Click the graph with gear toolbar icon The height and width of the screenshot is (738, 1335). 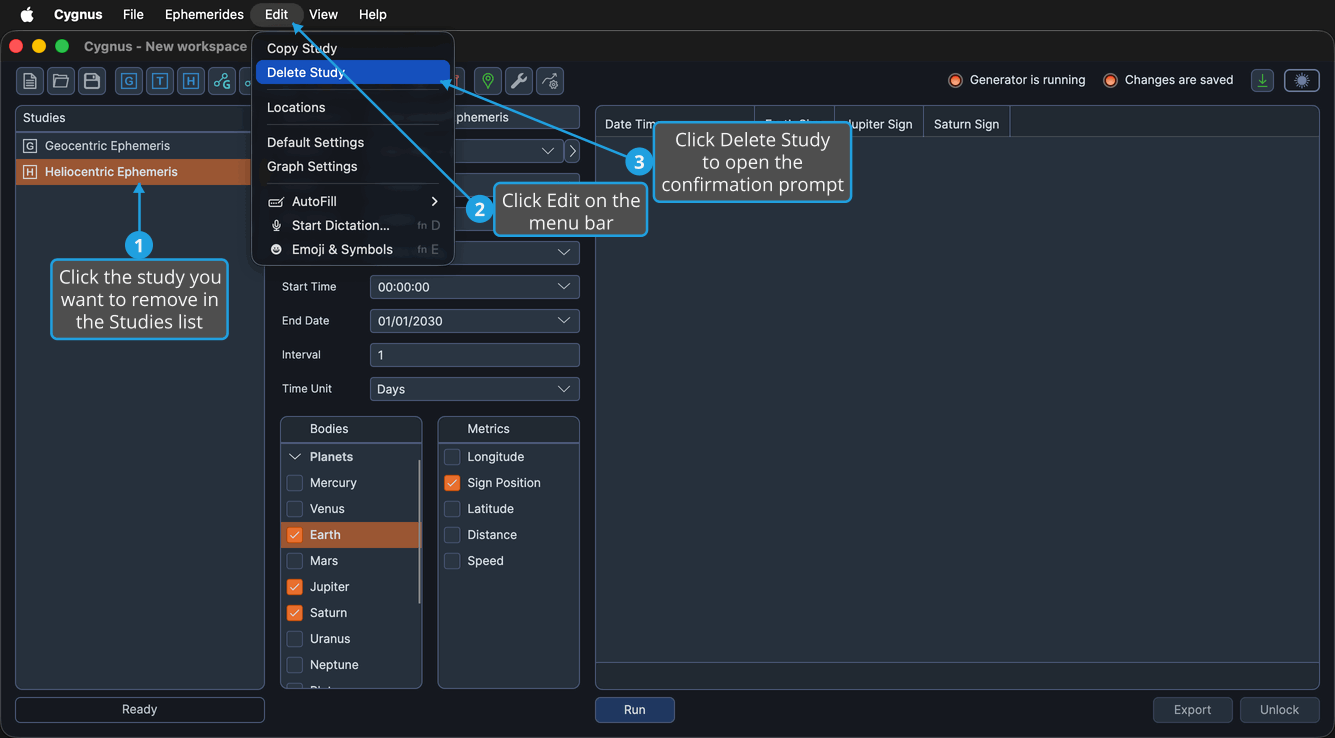(550, 81)
